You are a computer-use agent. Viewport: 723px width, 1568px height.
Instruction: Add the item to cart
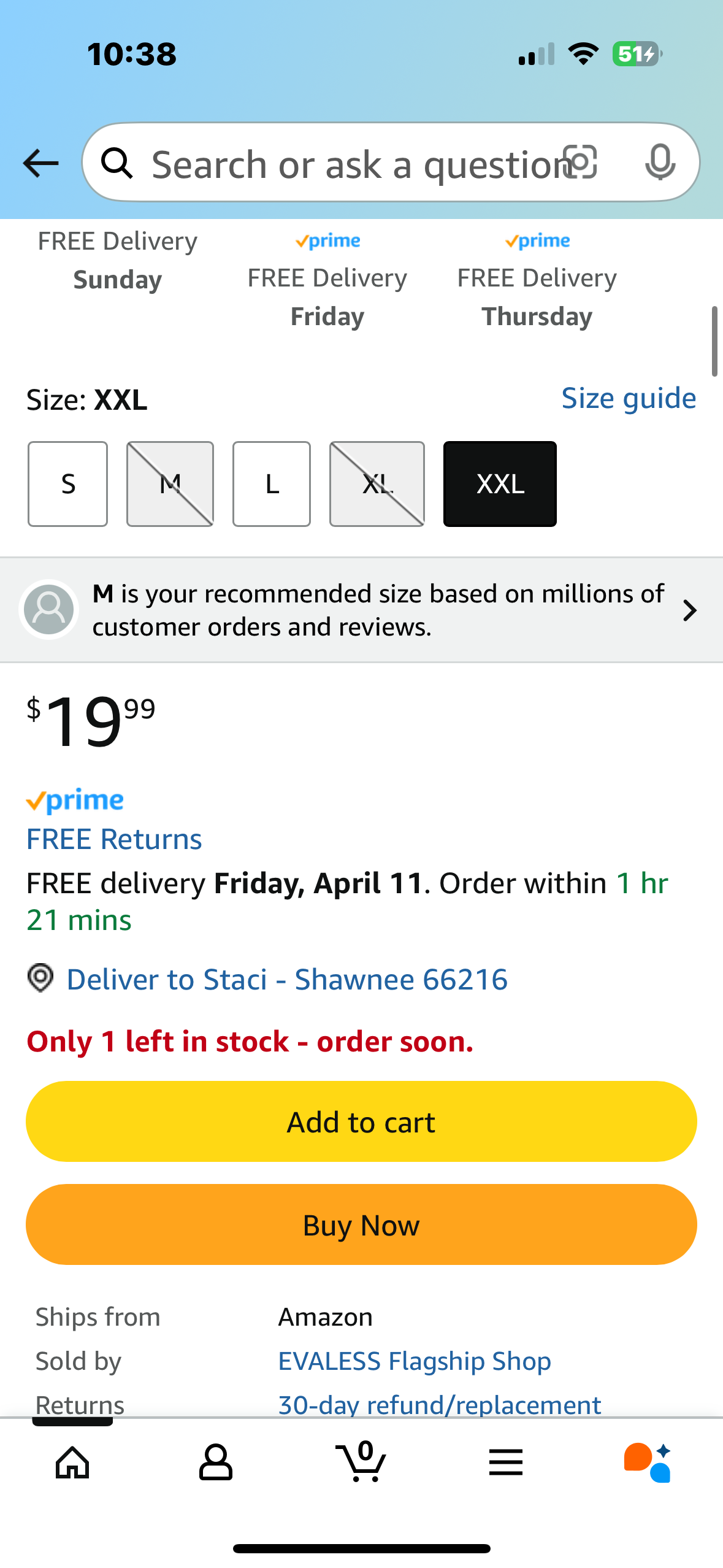pos(361,1121)
